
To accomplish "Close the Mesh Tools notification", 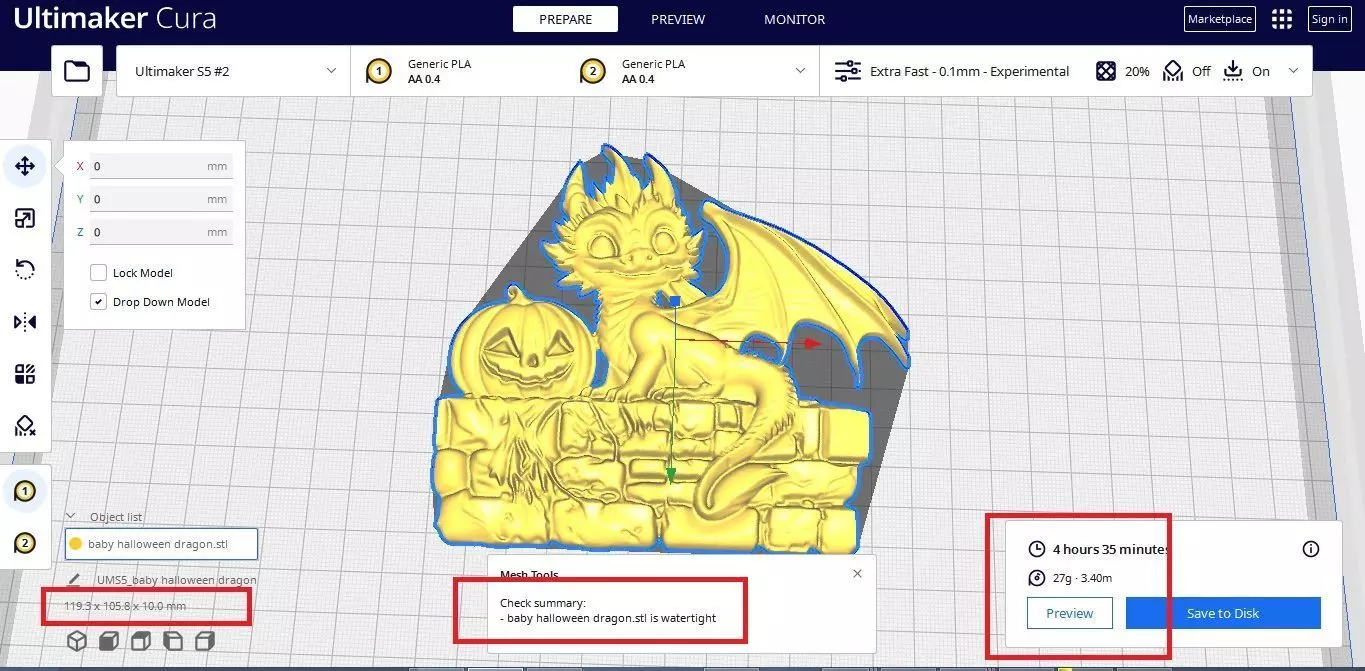I will pyautogui.click(x=857, y=574).
